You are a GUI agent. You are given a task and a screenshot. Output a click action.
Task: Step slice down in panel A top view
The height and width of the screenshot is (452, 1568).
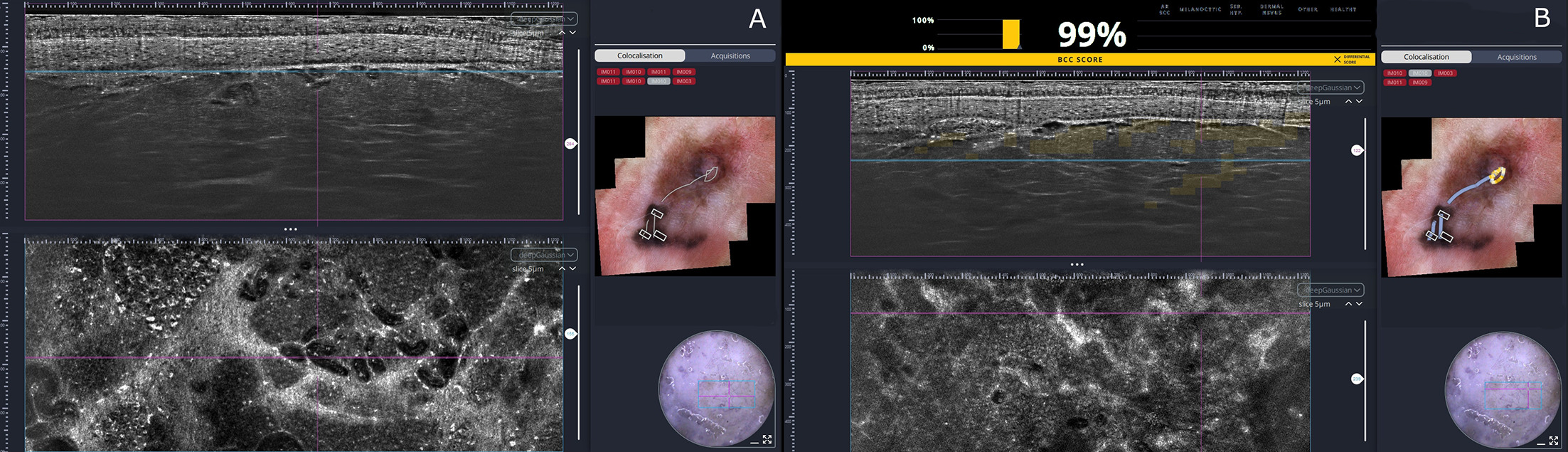pos(572,33)
